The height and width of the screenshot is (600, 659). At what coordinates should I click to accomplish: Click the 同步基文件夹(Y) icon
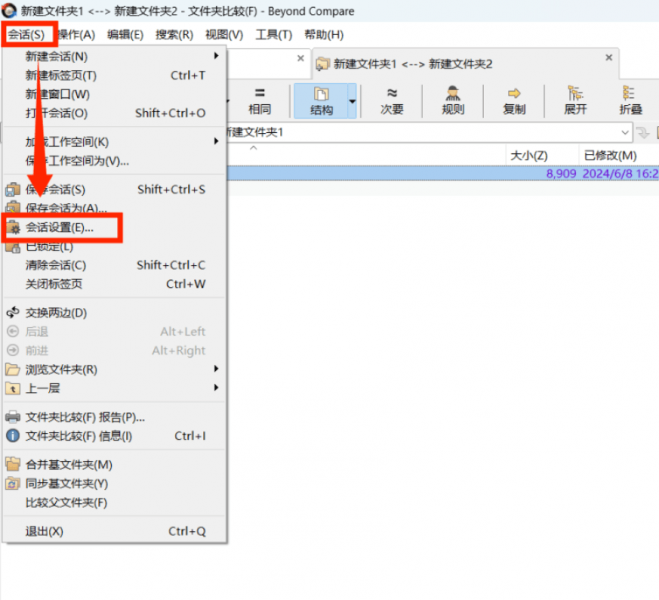(x=13, y=483)
